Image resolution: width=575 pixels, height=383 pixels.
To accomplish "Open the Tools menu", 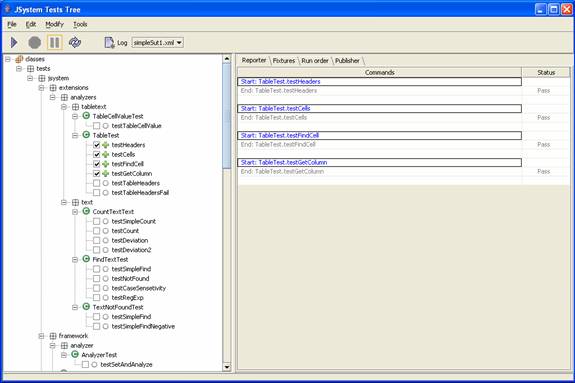I will 80,25.
